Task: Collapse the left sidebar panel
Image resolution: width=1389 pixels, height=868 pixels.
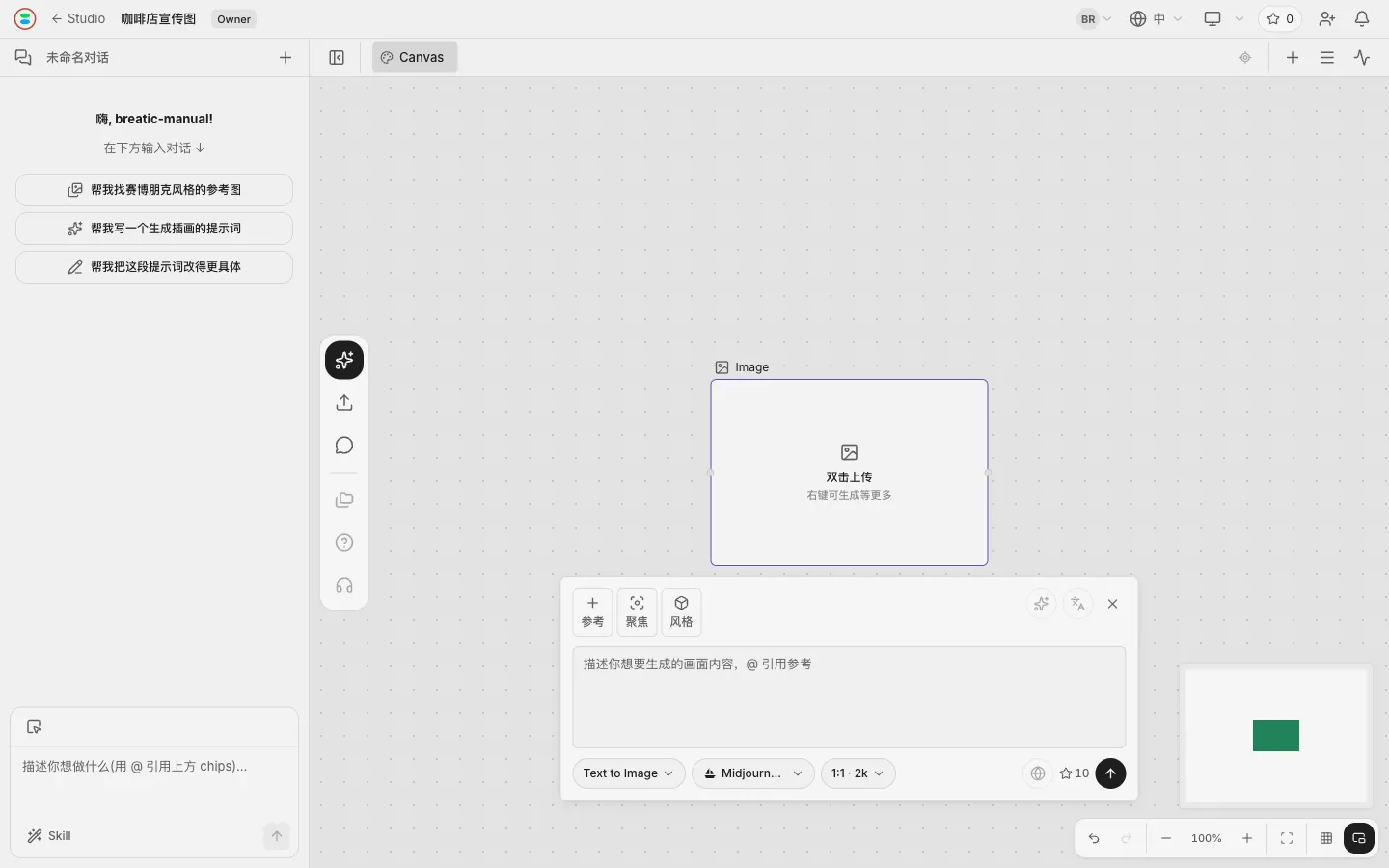Action: 337,57
